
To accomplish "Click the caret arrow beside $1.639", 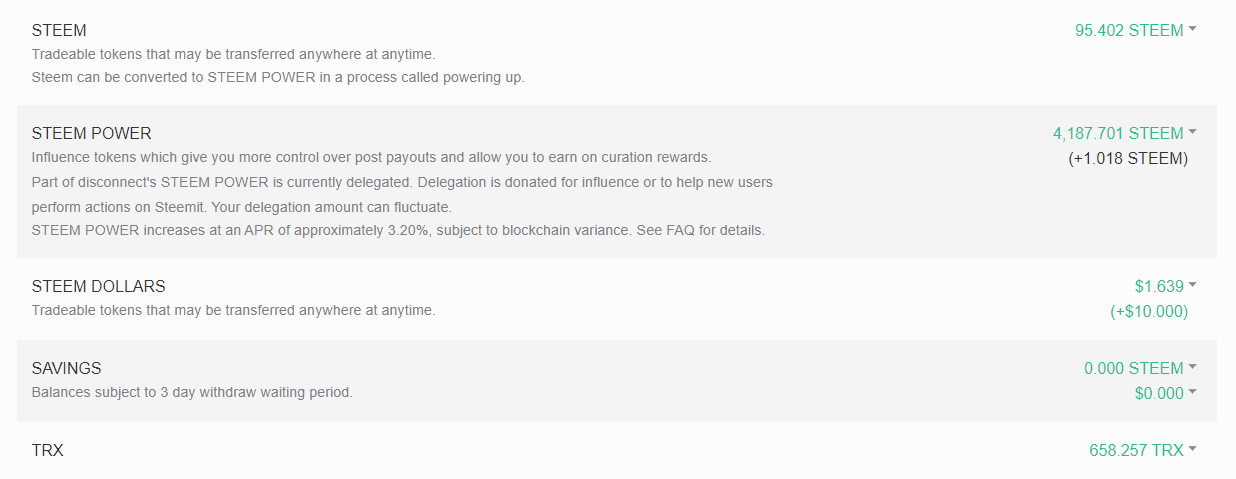I will [x=1193, y=286].
